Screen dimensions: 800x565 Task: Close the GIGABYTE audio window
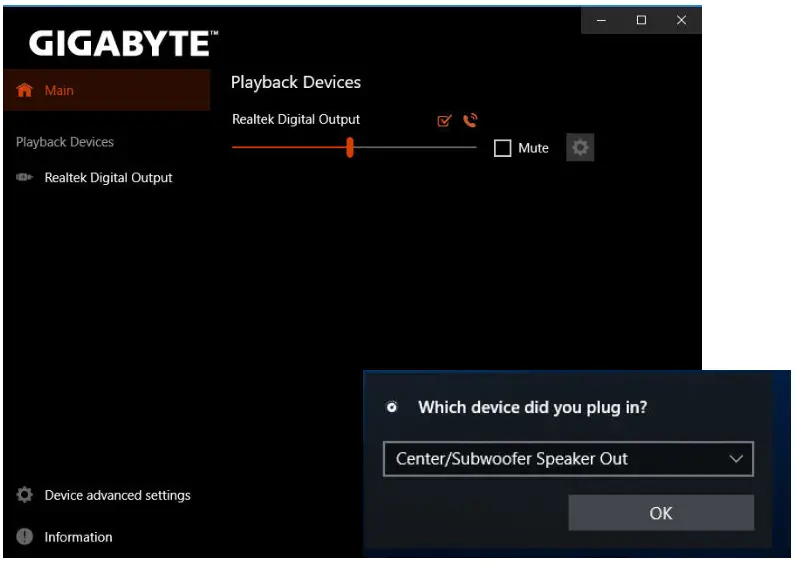tap(682, 20)
